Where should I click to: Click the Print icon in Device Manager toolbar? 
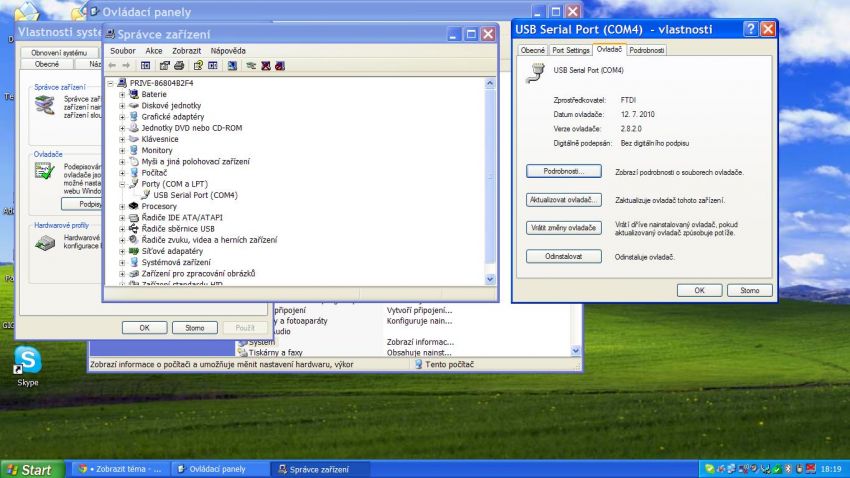[x=179, y=66]
